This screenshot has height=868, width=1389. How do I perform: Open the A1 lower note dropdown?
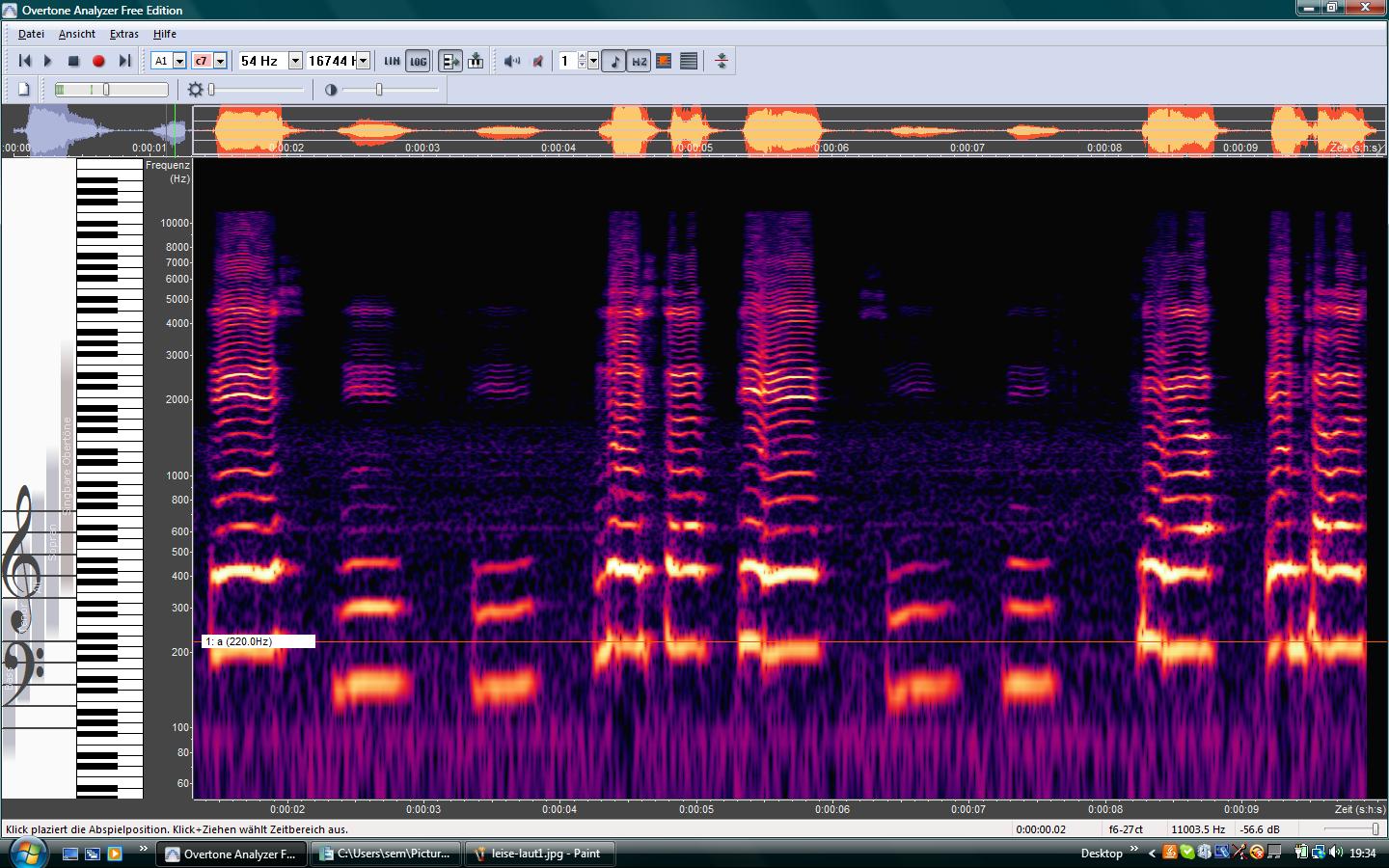pyautogui.click(x=179, y=61)
